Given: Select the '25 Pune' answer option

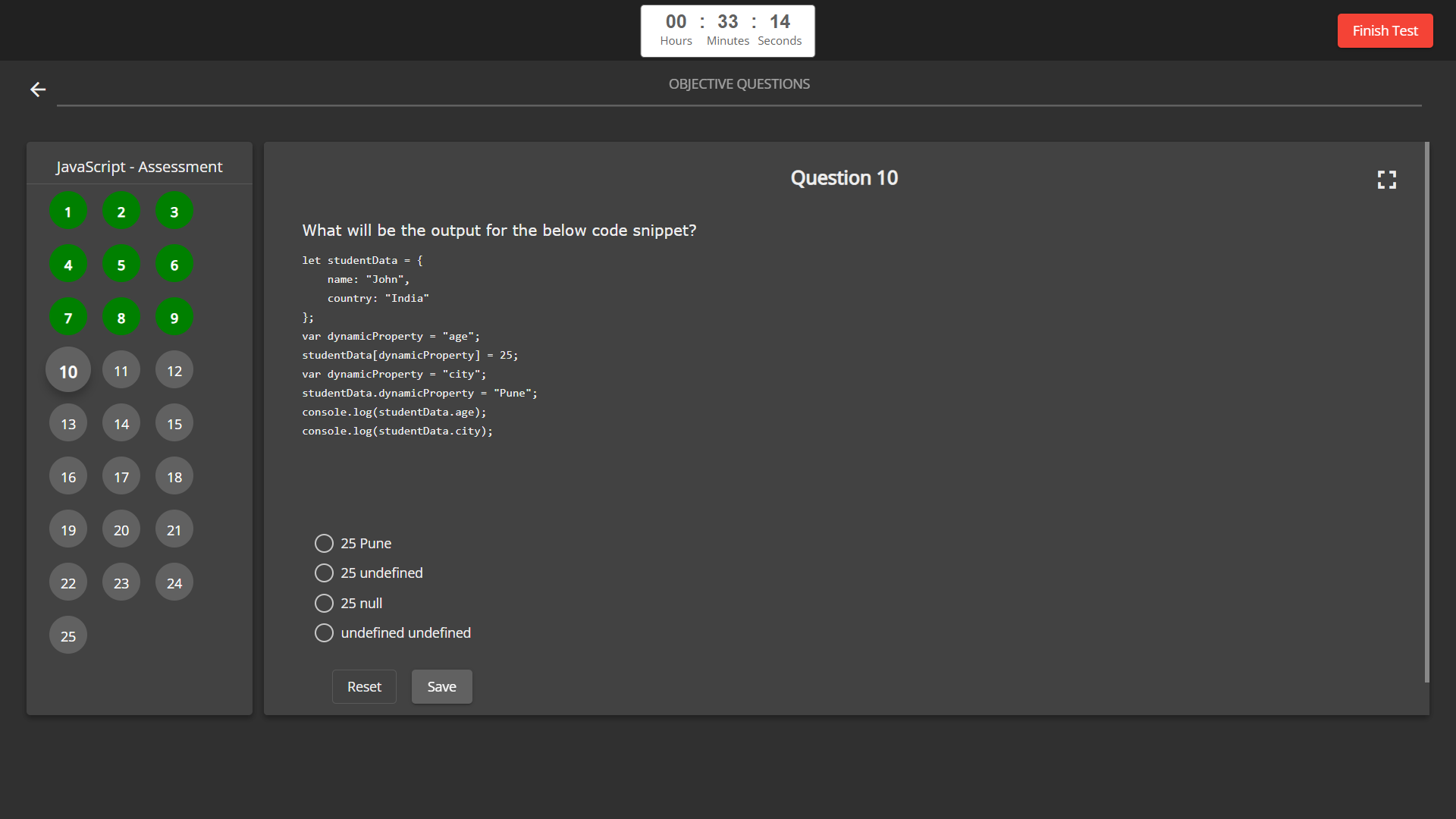Looking at the screenshot, I should coord(324,544).
